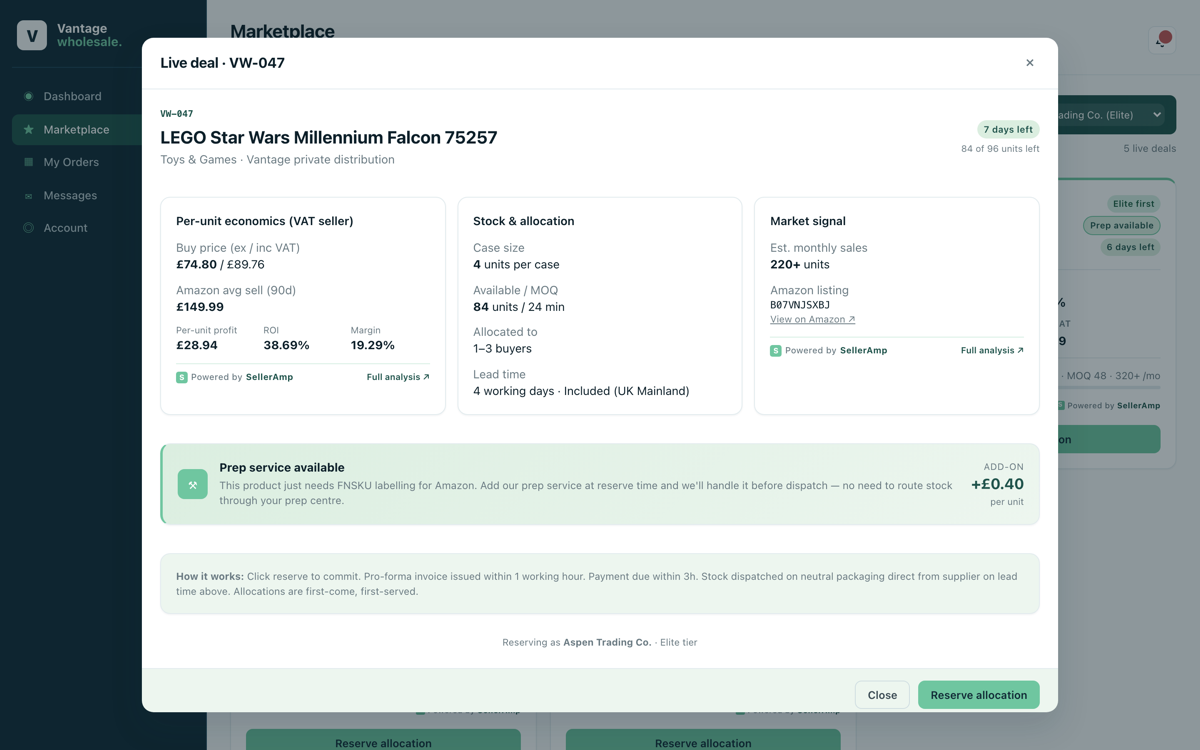
Task: Click the 5 live deals count
Action: point(1149,149)
